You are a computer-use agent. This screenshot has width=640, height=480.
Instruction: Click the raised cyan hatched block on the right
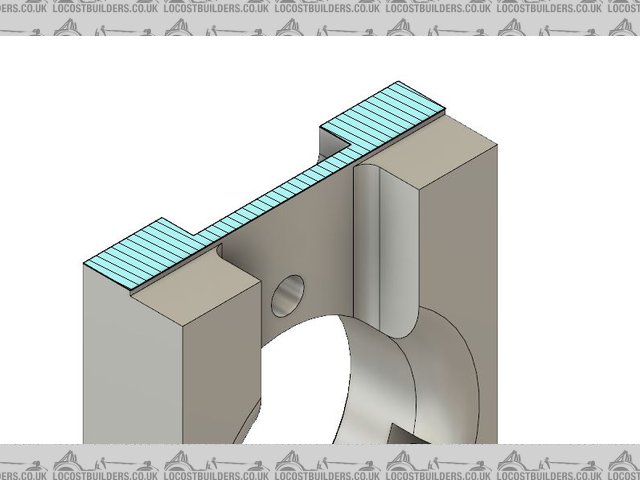tap(385, 112)
